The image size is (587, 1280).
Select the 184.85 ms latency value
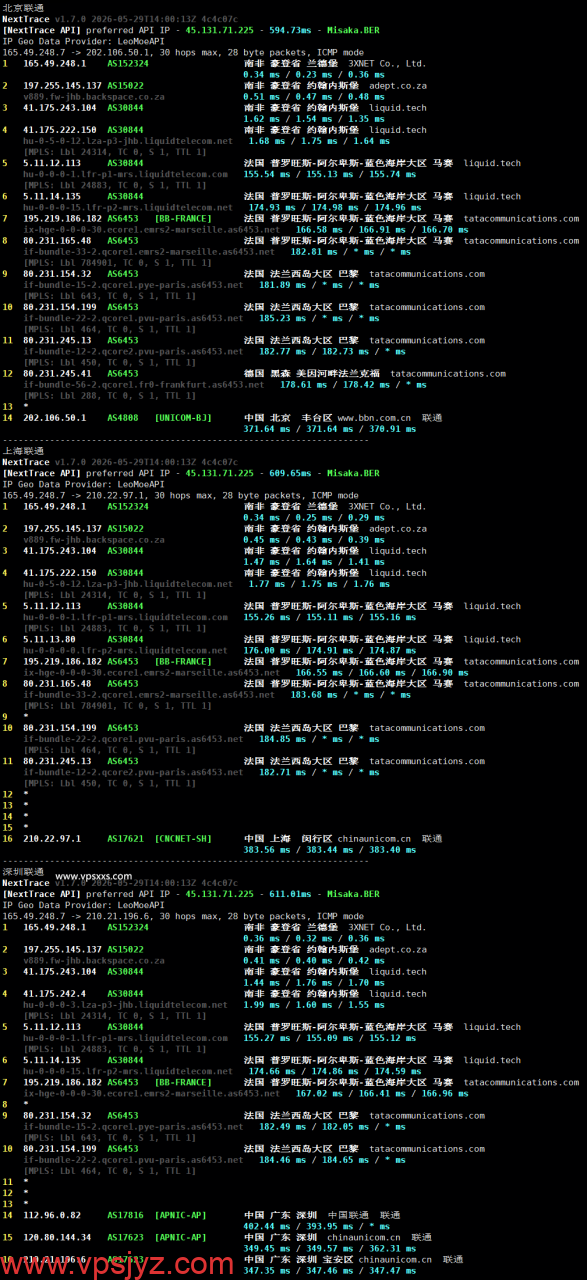click(282, 739)
